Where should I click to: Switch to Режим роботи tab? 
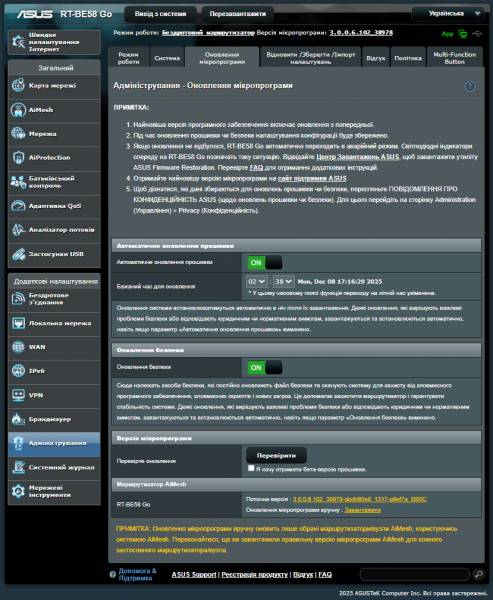click(x=129, y=58)
